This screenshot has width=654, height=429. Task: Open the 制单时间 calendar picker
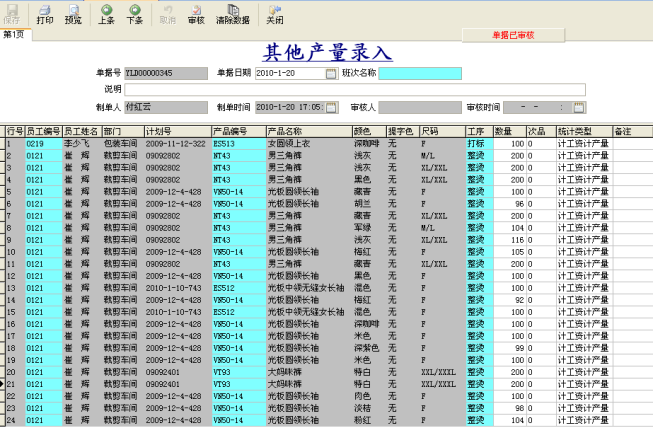(331, 107)
